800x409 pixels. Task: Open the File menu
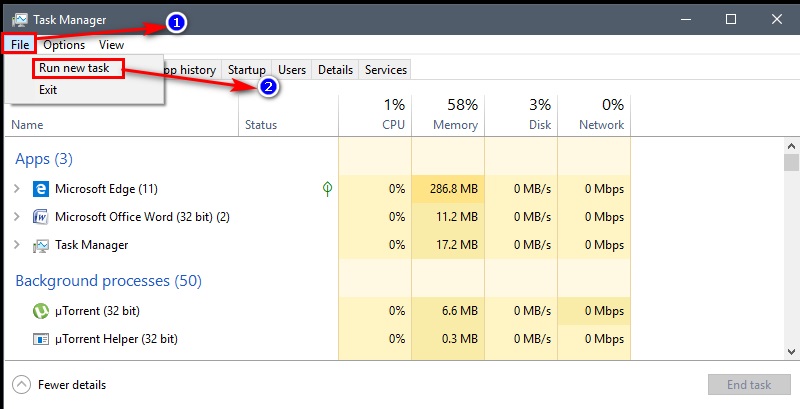(x=20, y=45)
